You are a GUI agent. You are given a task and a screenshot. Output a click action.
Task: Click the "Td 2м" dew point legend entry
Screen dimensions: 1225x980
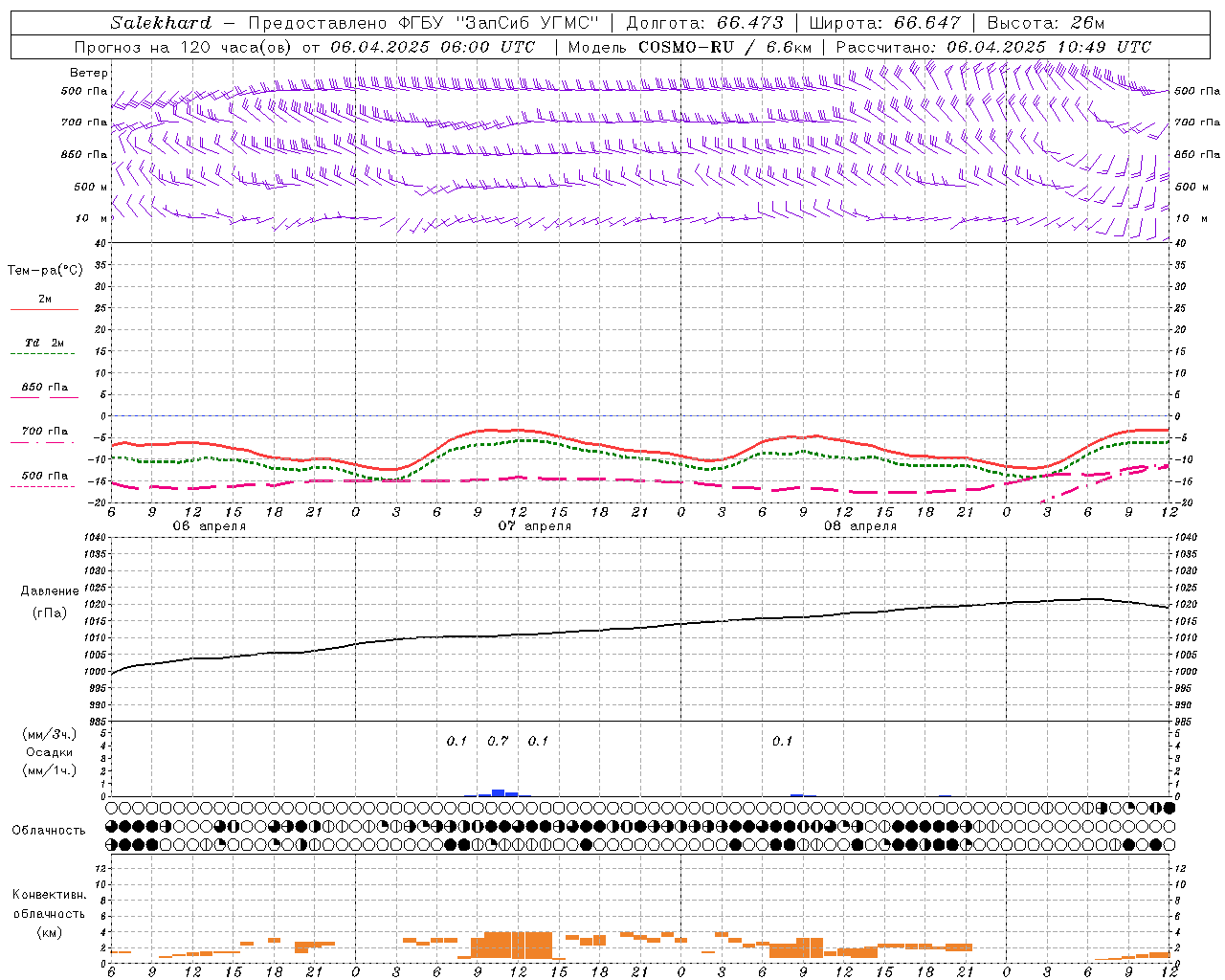click(44, 343)
